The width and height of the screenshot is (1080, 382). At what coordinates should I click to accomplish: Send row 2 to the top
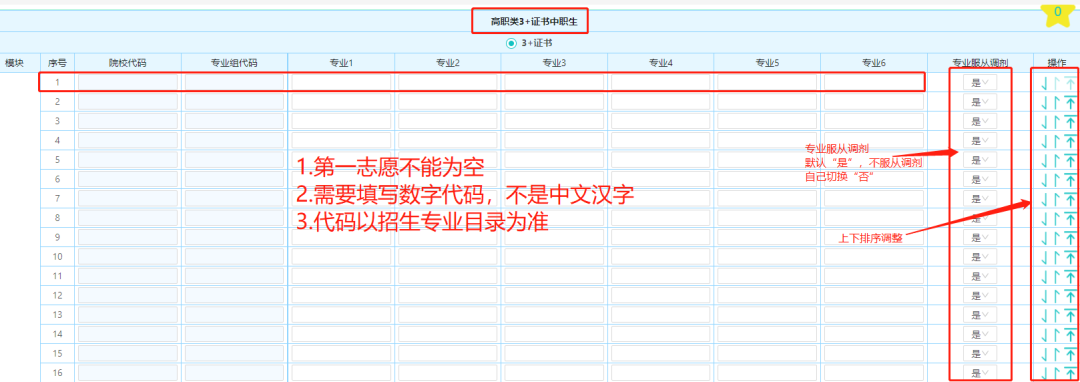point(1070,103)
